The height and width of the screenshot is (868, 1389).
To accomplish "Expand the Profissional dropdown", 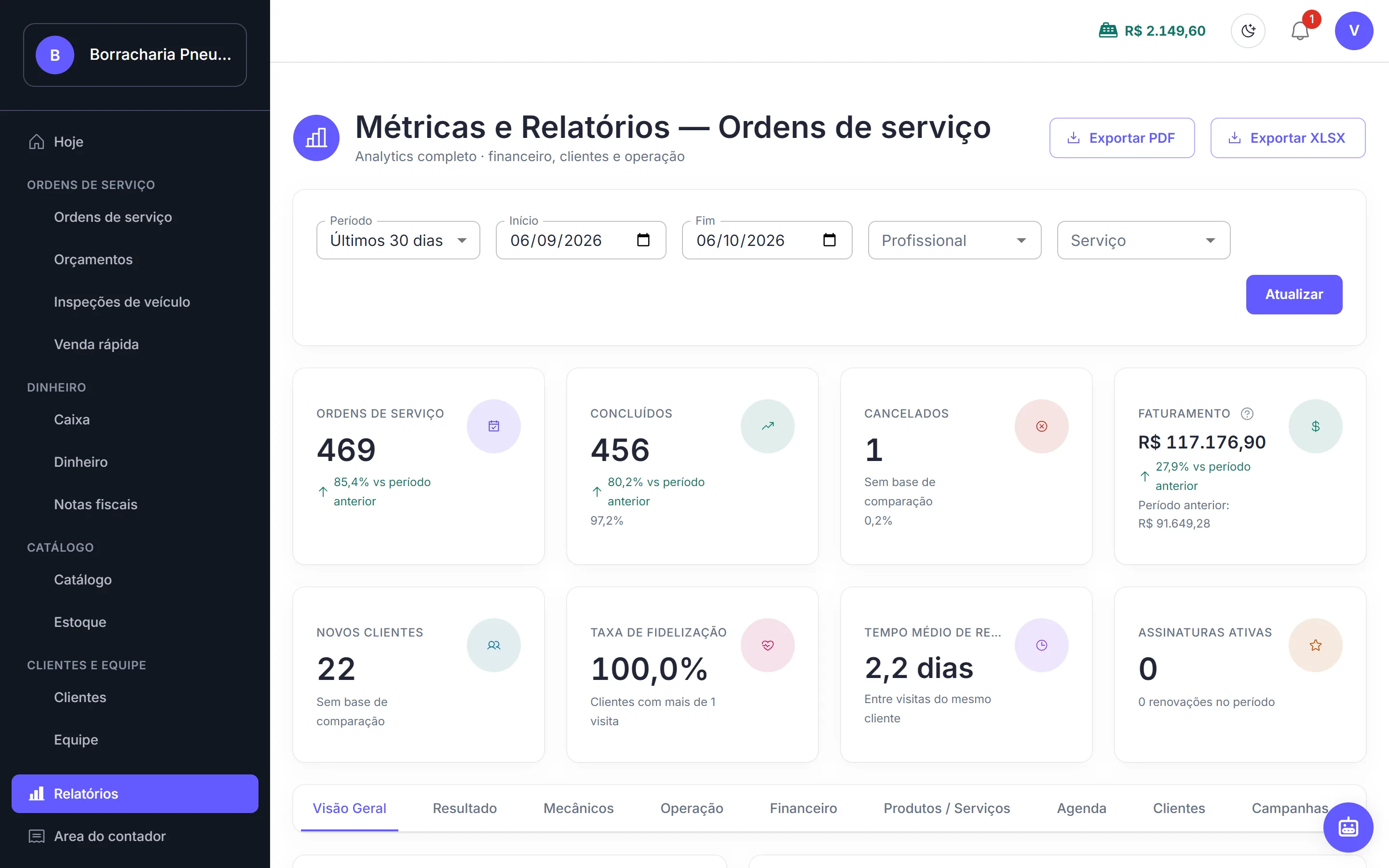I will tap(954, 240).
